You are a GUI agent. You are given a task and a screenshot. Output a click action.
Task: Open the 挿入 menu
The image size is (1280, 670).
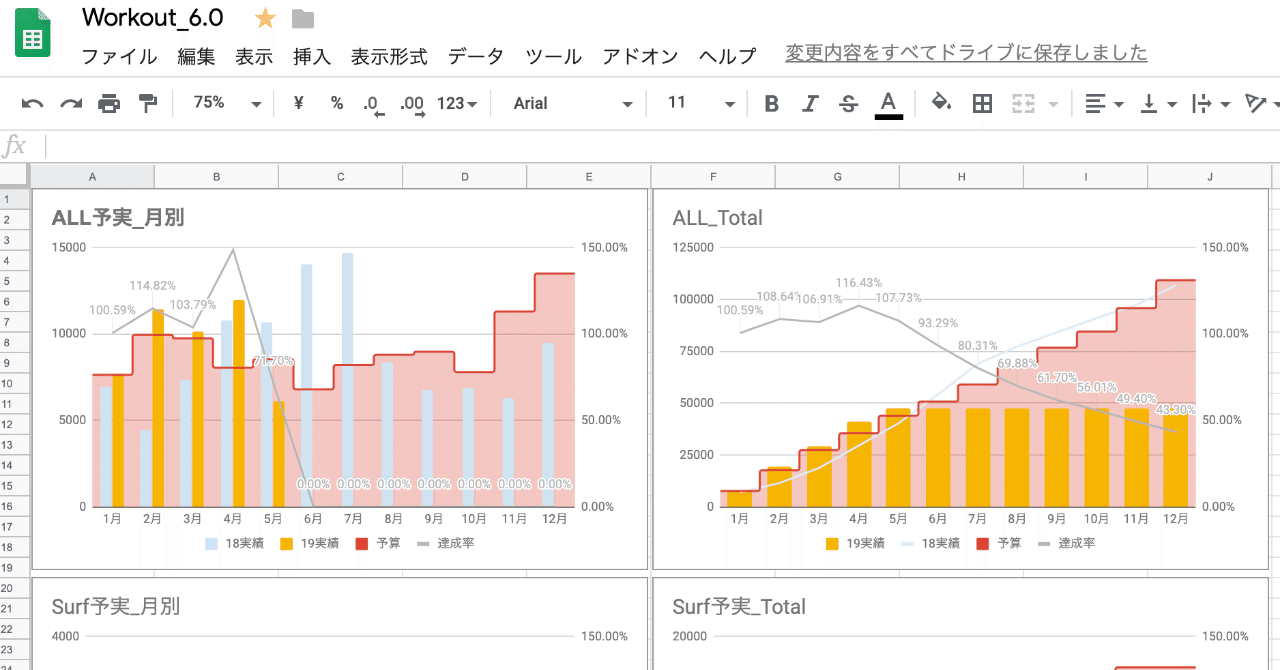click(312, 56)
